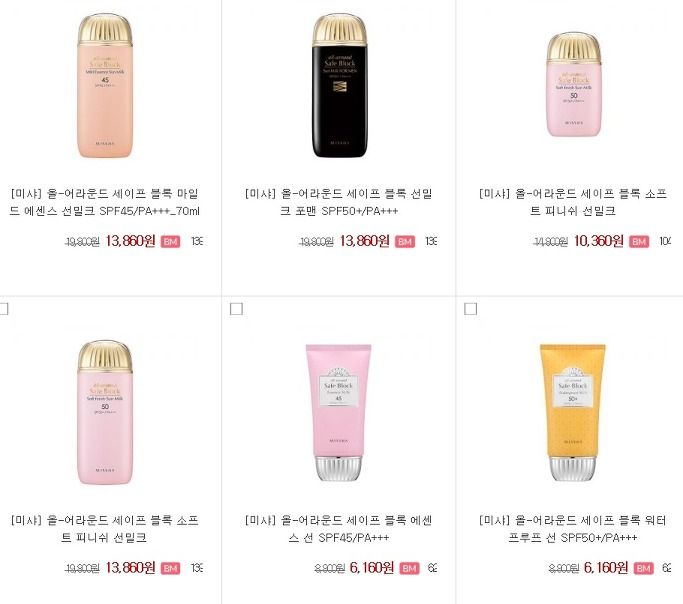Click BM badge beside Sun Milk For Men price

[405, 241]
